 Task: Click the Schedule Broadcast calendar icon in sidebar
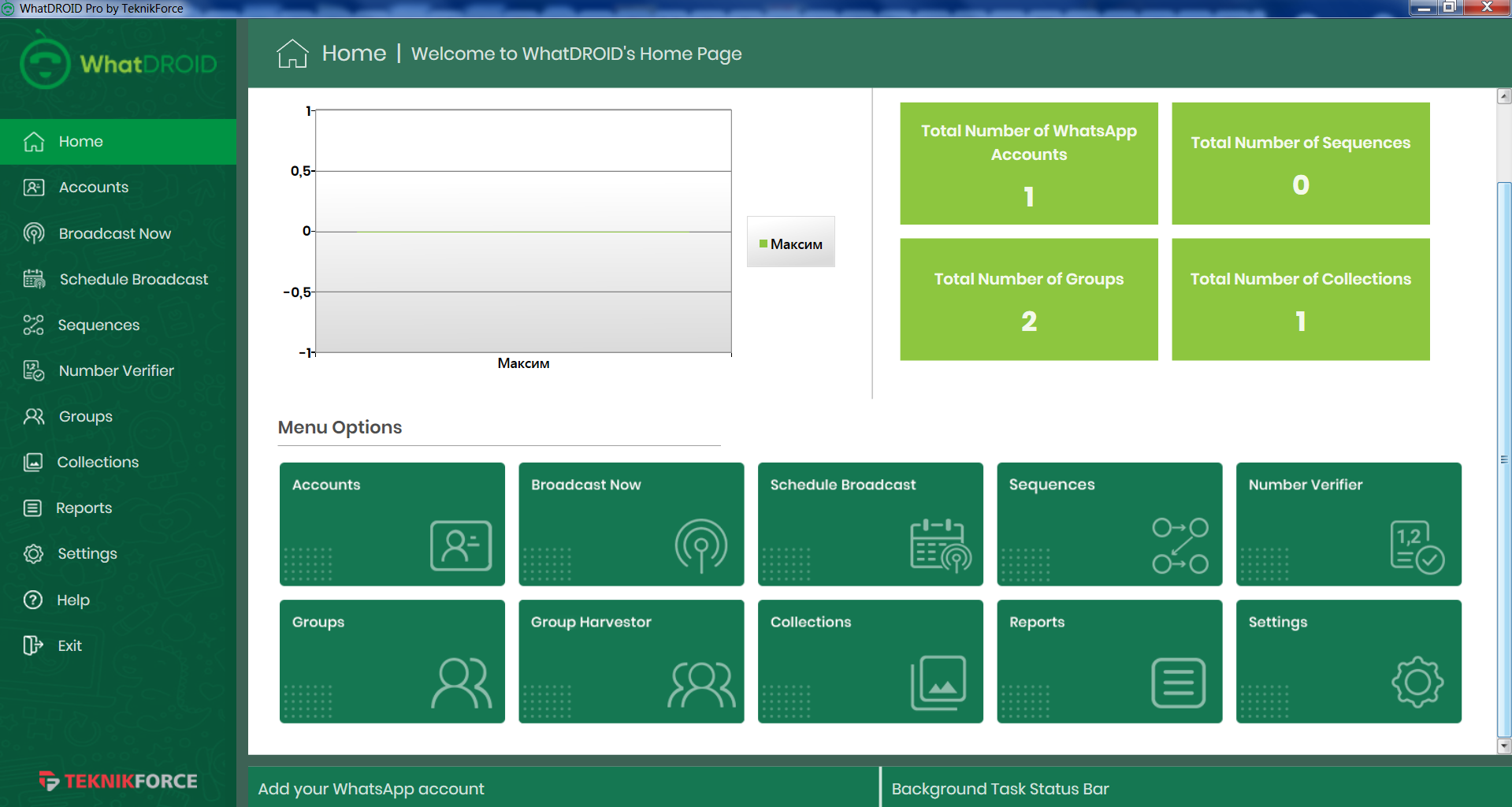coord(34,279)
